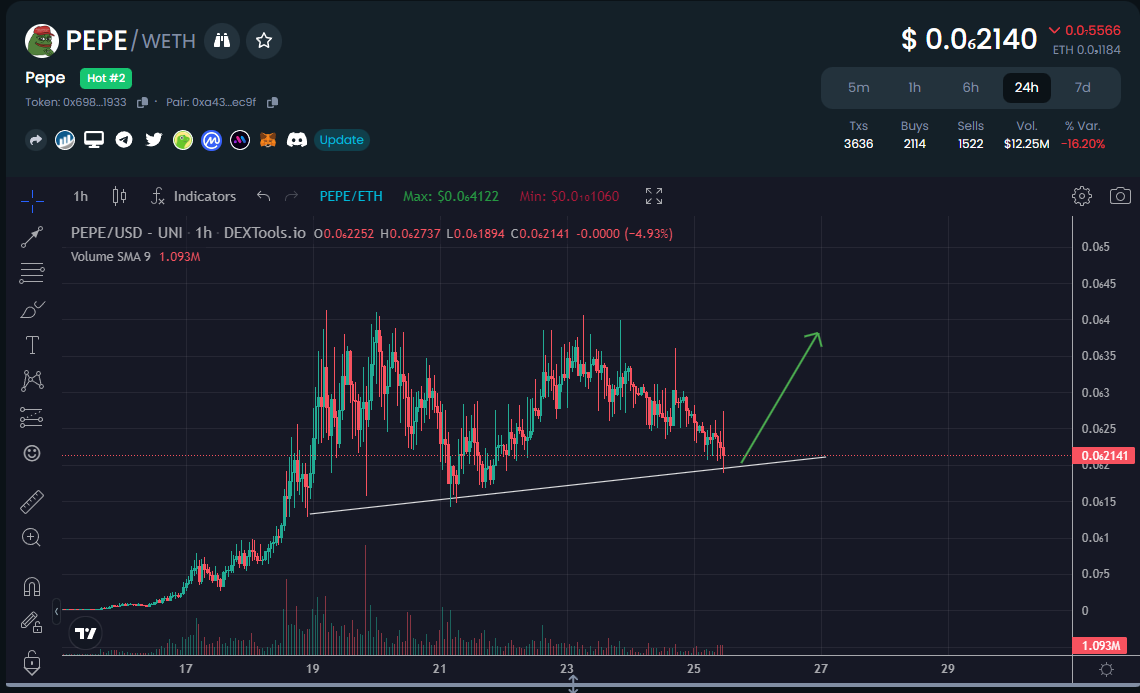Toggle lock all drawing tools
The width and height of the screenshot is (1140, 693).
pyautogui.click(x=32, y=662)
